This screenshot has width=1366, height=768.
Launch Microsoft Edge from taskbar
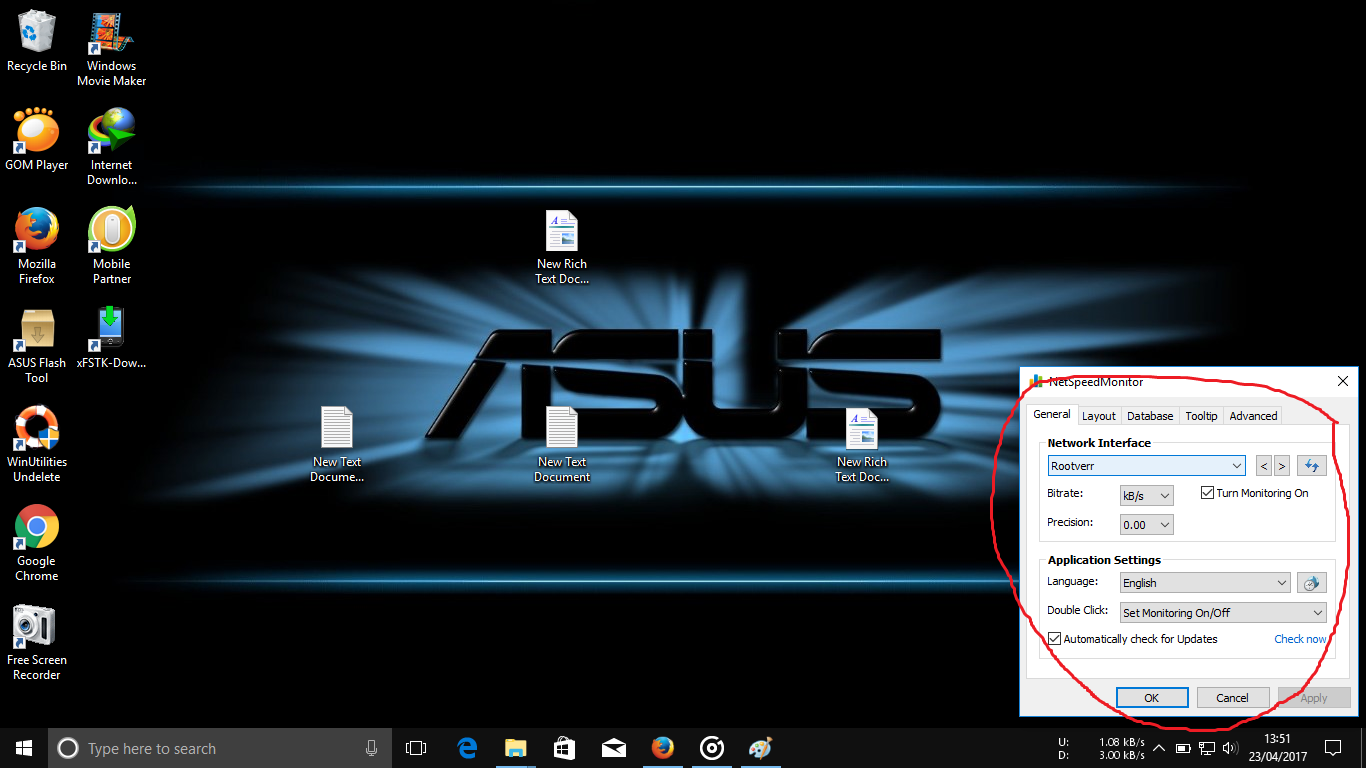click(x=467, y=748)
